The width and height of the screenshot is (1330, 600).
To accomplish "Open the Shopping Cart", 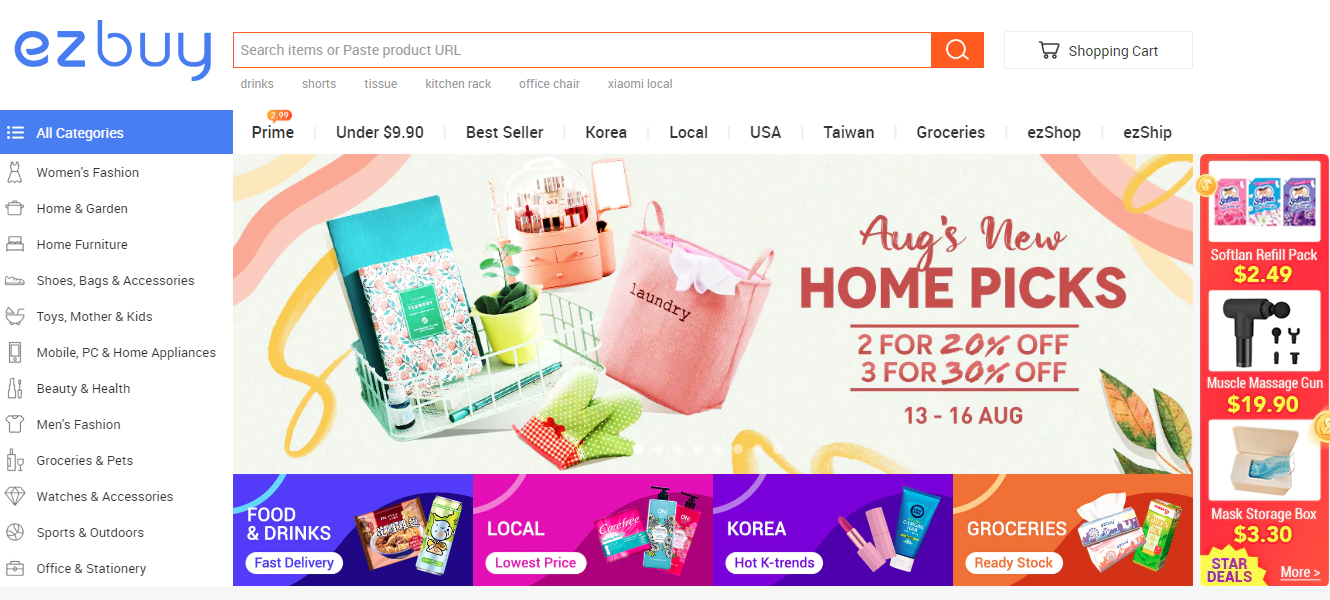I will (1098, 50).
